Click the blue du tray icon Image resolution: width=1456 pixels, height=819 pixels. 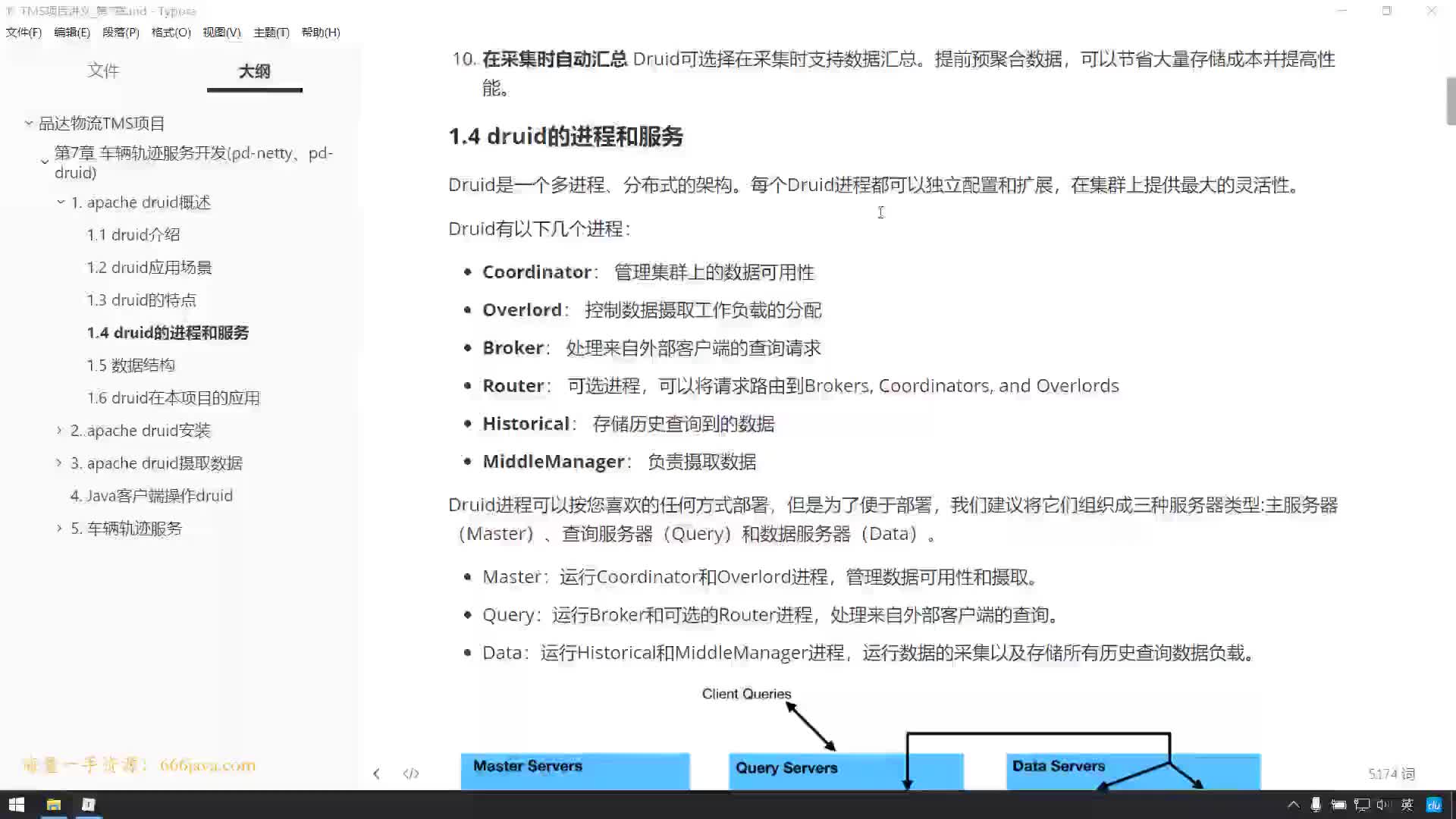click(1433, 805)
